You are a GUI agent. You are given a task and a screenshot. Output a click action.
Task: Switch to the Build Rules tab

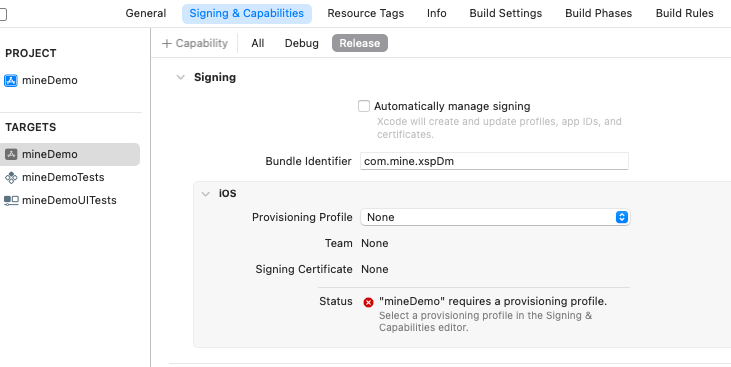point(684,14)
